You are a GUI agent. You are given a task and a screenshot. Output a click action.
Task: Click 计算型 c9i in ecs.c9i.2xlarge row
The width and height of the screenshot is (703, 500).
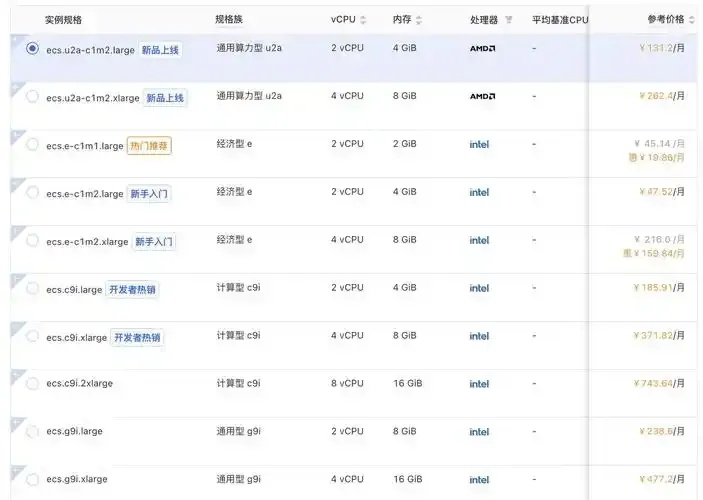tap(238, 383)
